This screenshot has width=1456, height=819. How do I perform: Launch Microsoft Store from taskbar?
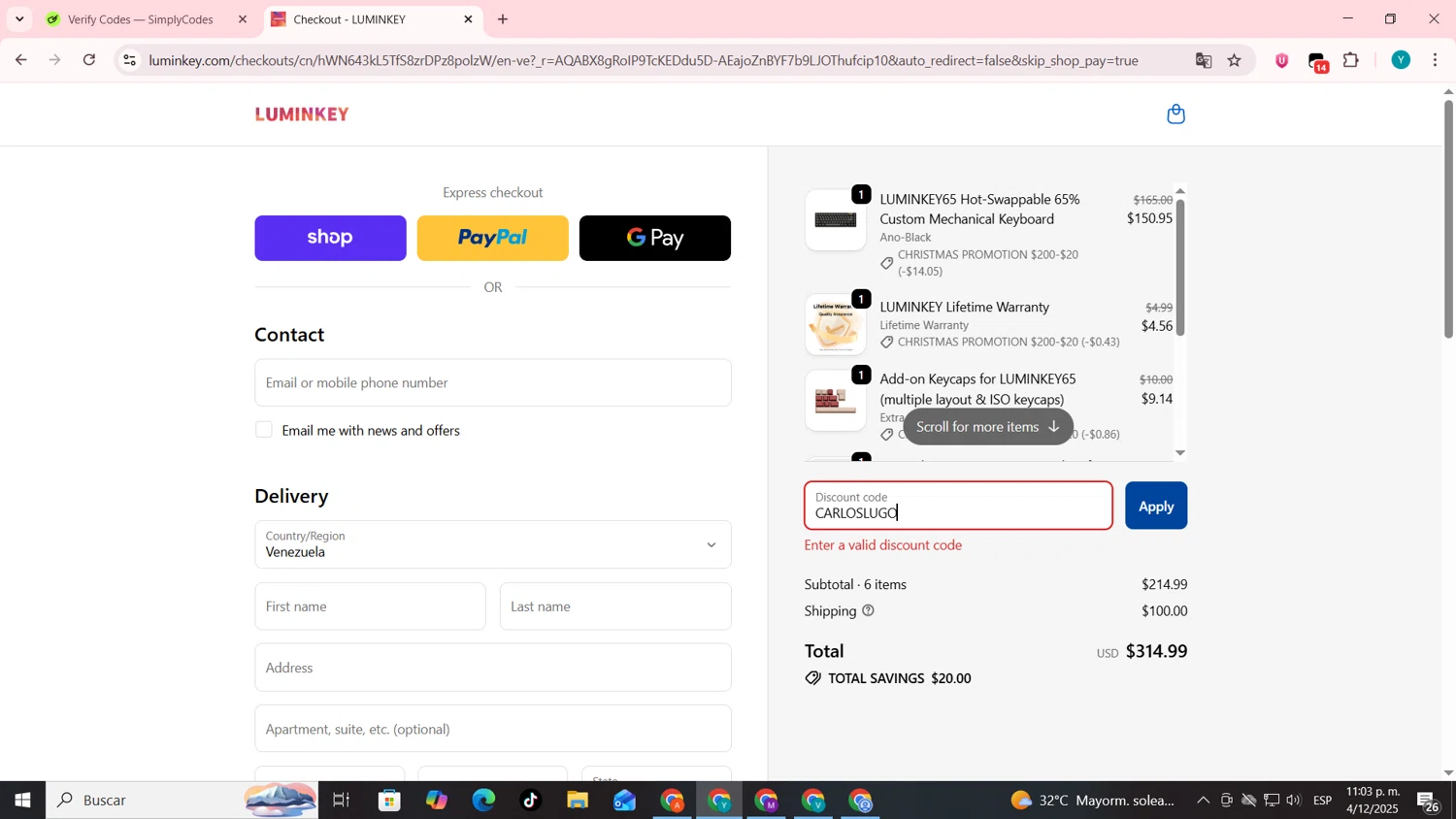pyautogui.click(x=390, y=801)
